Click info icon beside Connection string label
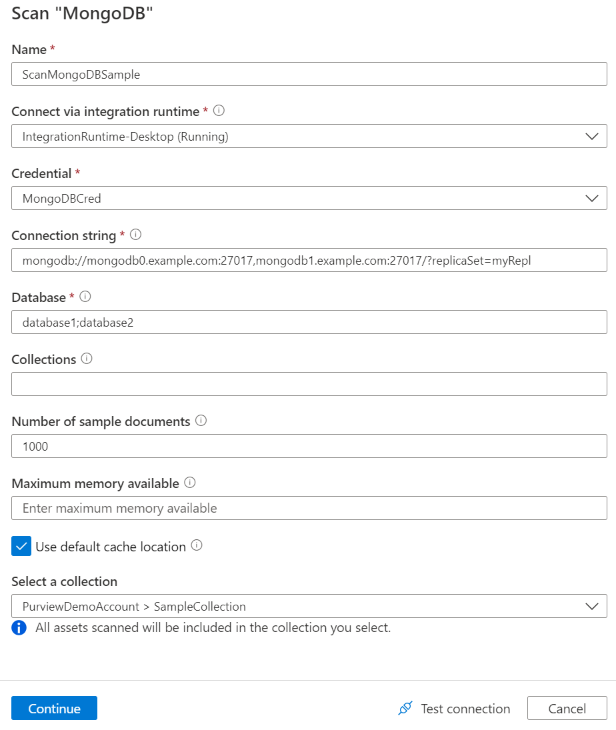The image size is (616, 730). tap(136, 235)
